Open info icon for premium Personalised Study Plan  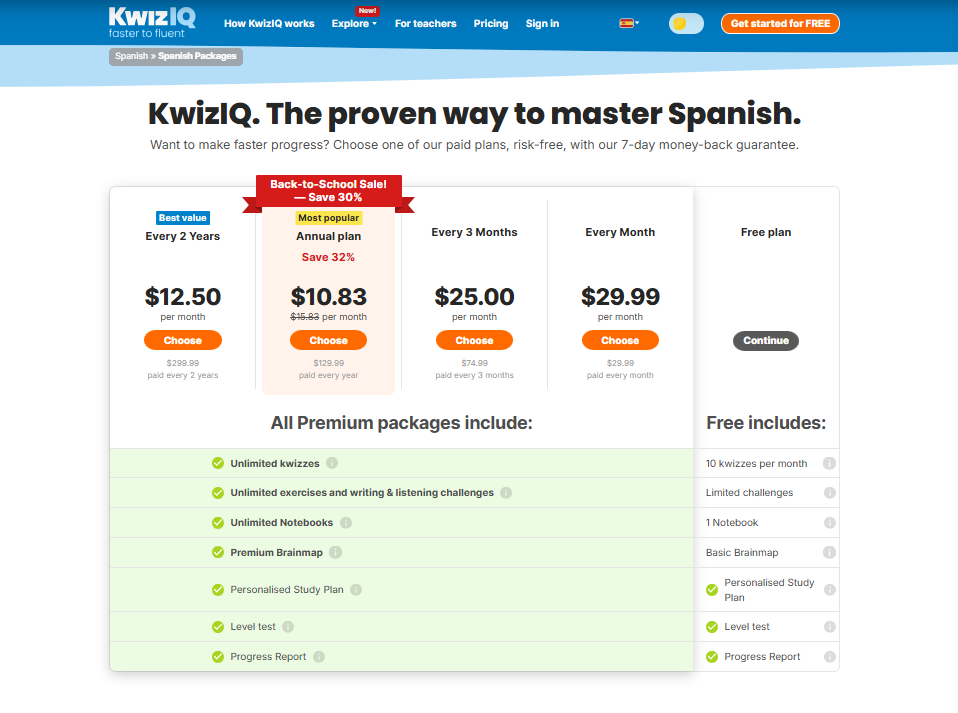pyautogui.click(x=356, y=590)
